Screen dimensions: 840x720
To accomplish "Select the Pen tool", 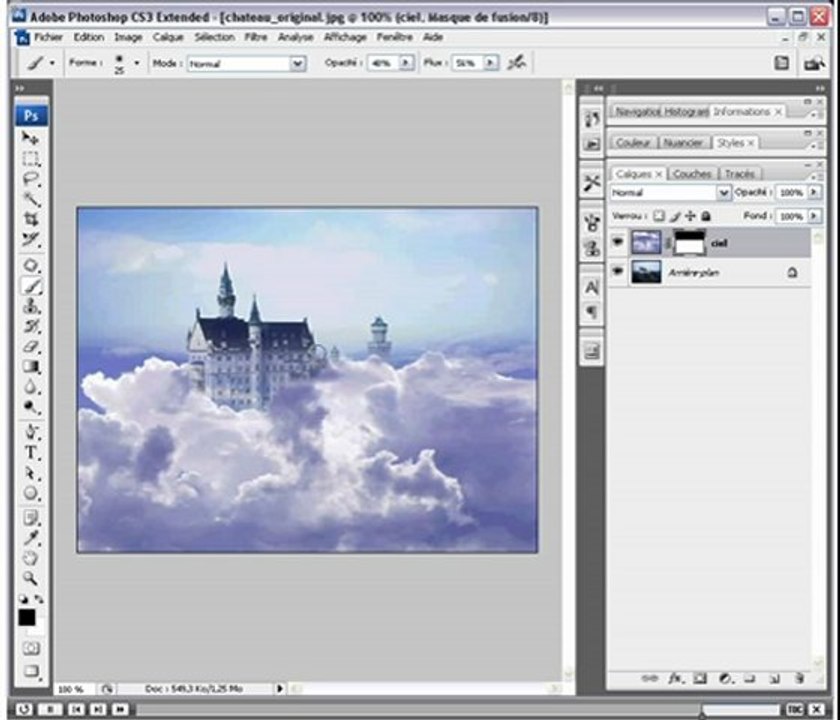I will (31, 433).
